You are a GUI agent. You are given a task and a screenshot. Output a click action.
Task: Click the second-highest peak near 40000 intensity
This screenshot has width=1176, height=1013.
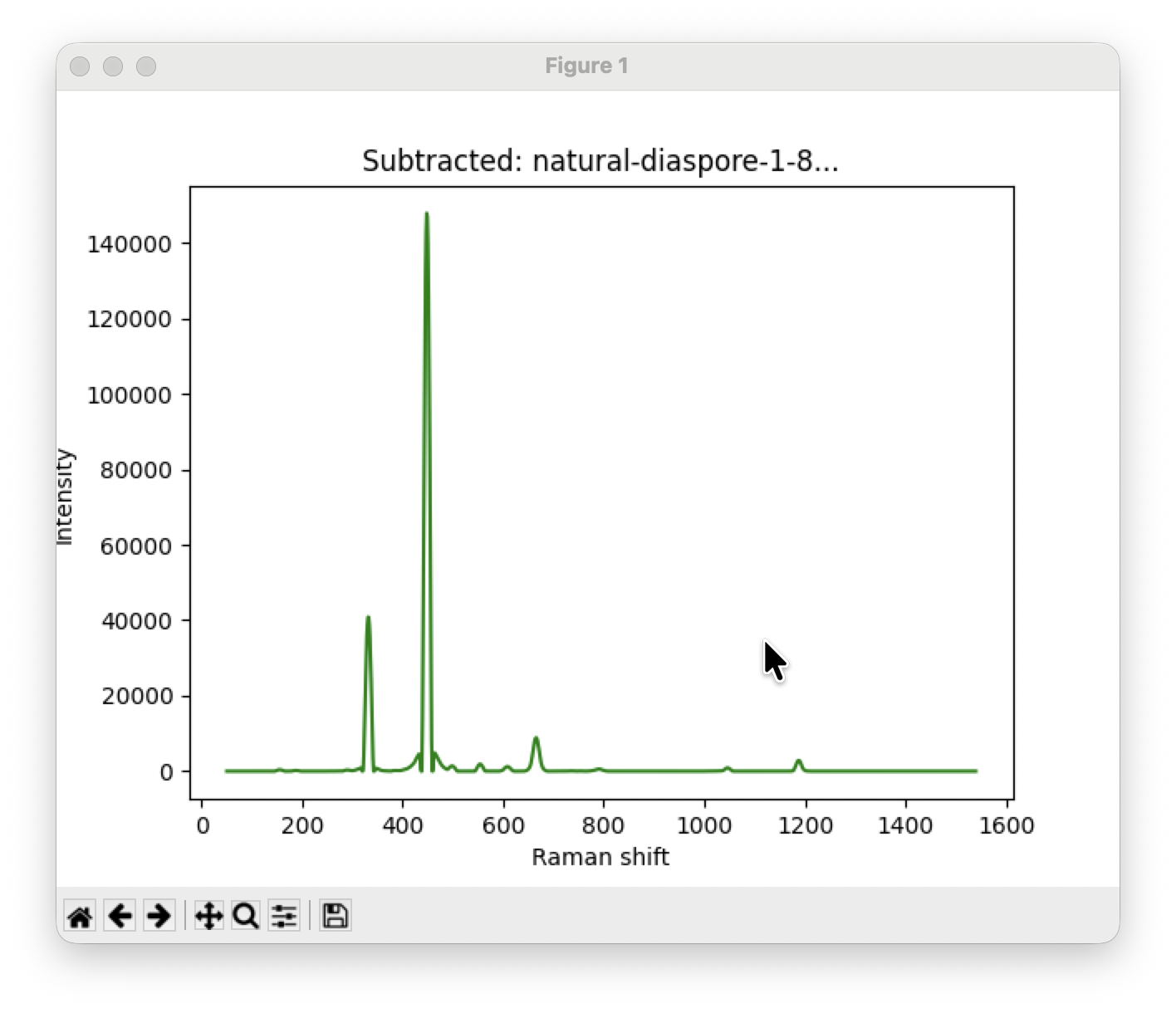click(x=368, y=618)
